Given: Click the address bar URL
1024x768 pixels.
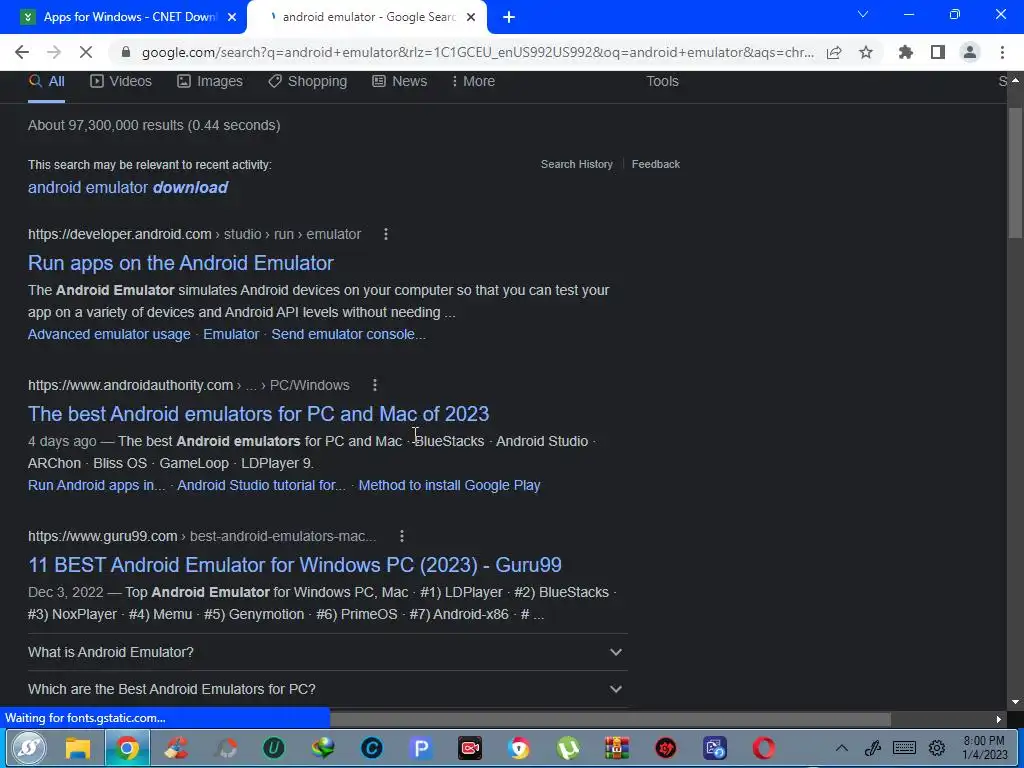Looking at the screenshot, I should point(477,52).
